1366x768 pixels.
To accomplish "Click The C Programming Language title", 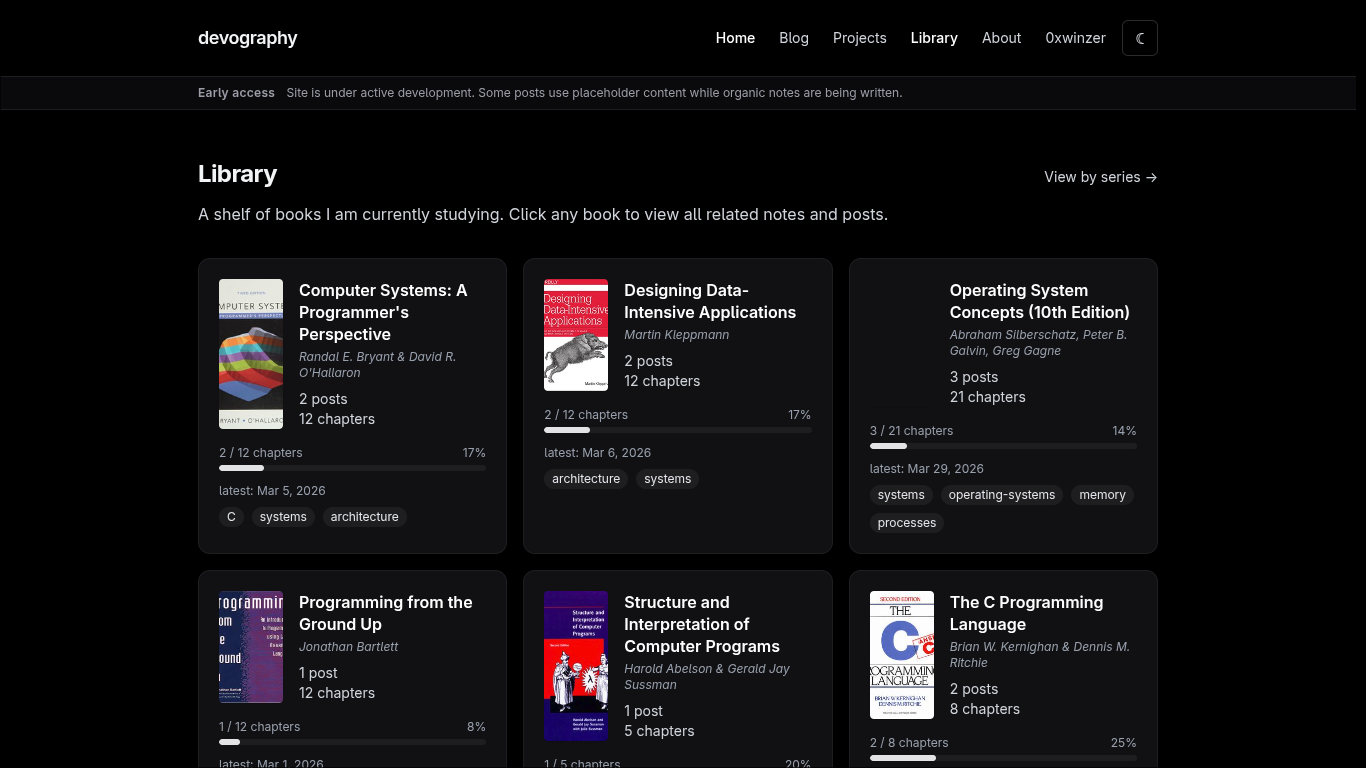I will [1027, 613].
